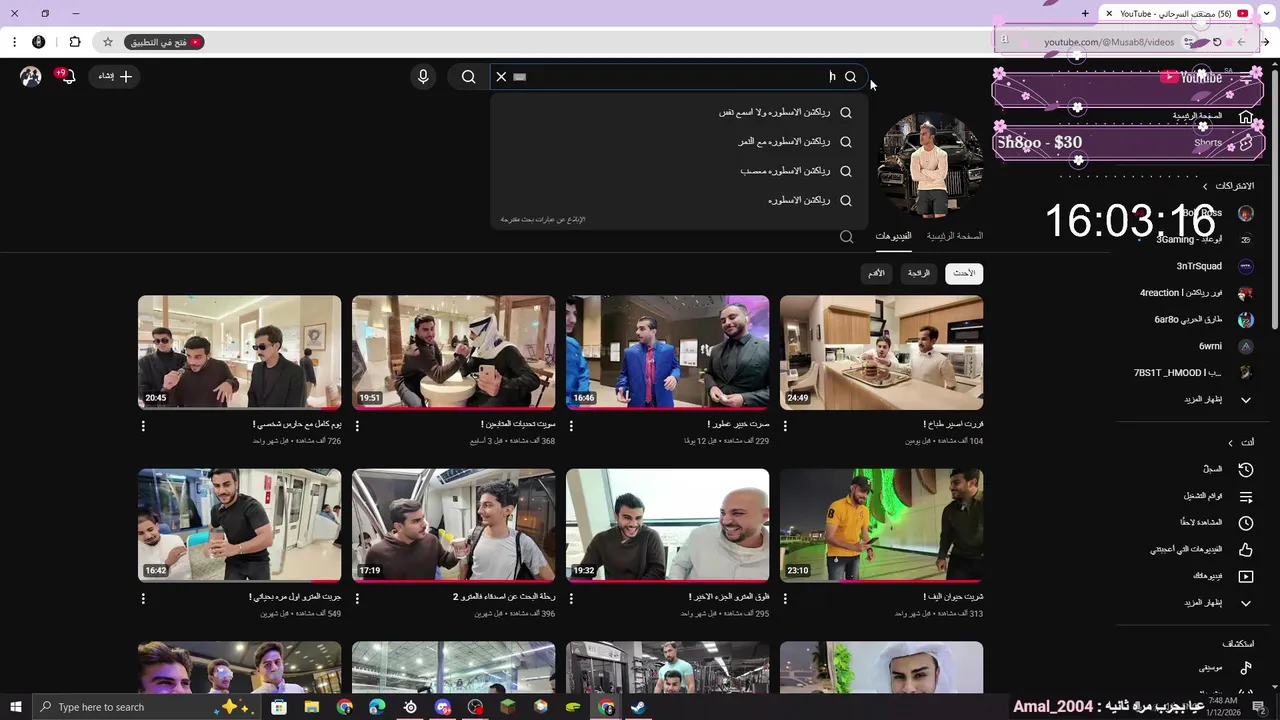The height and width of the screenshot is (720, 1280).
Task: Open a new browser tab with plus
Action: pos(1085,13)
